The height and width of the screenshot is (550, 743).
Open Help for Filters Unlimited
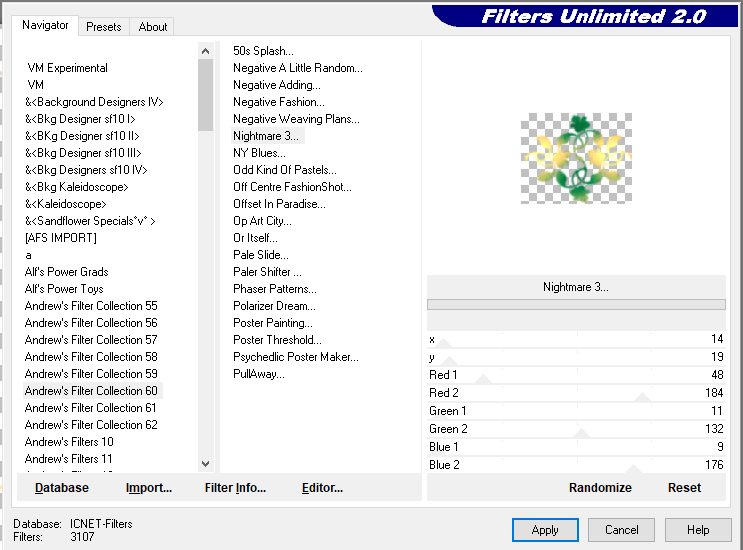click(698, 530)
